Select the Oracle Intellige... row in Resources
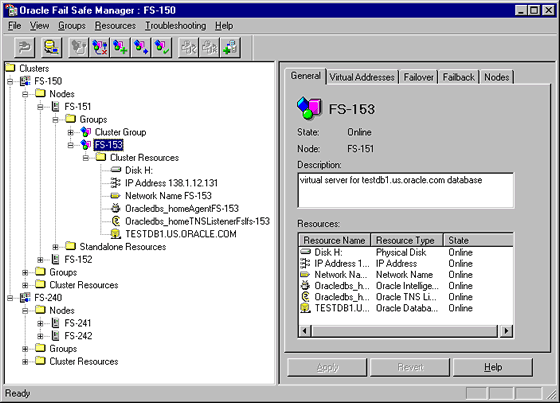 click(x=406, y=286)
